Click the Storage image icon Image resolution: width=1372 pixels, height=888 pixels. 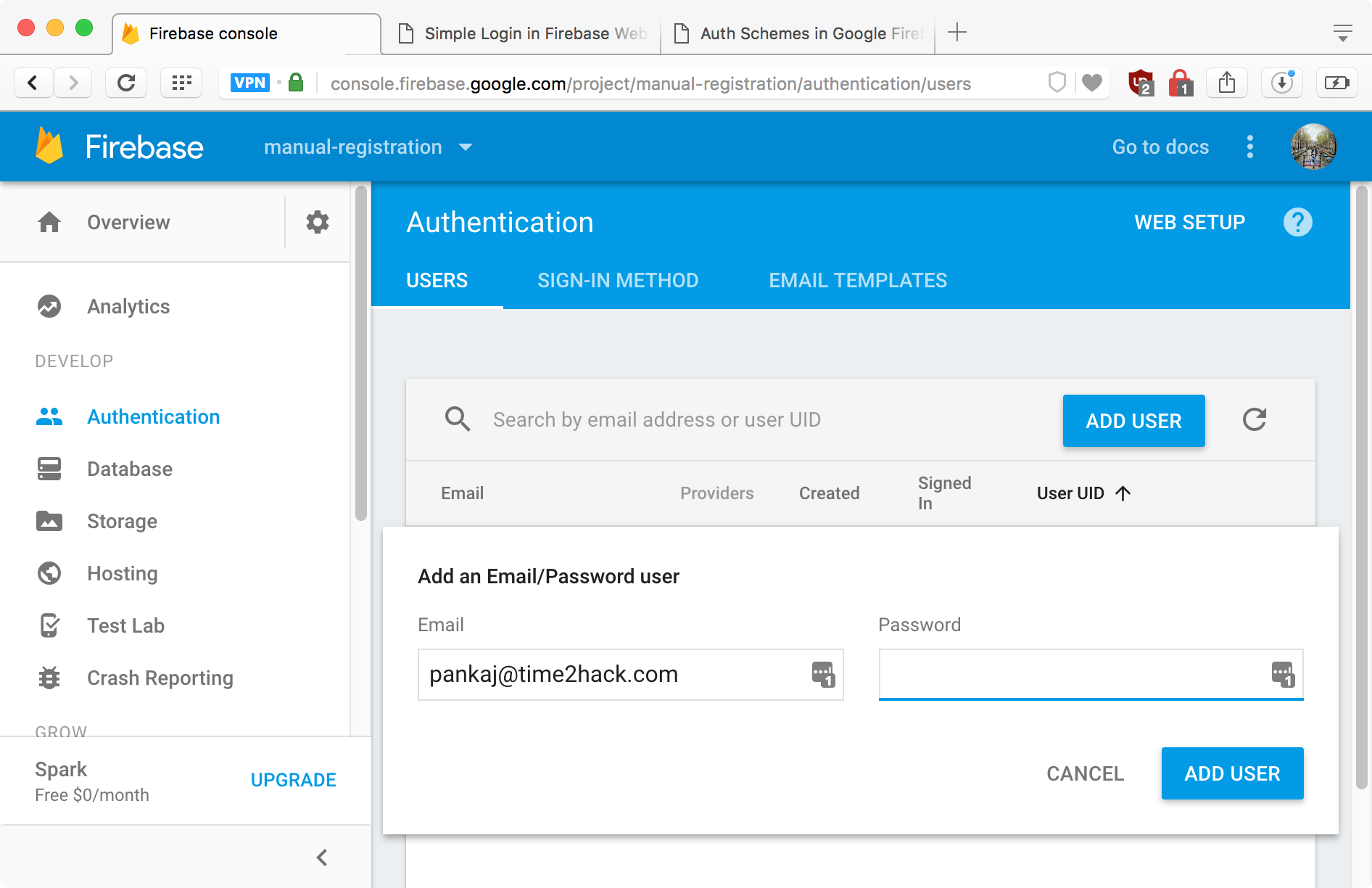[x=49, y=521]
